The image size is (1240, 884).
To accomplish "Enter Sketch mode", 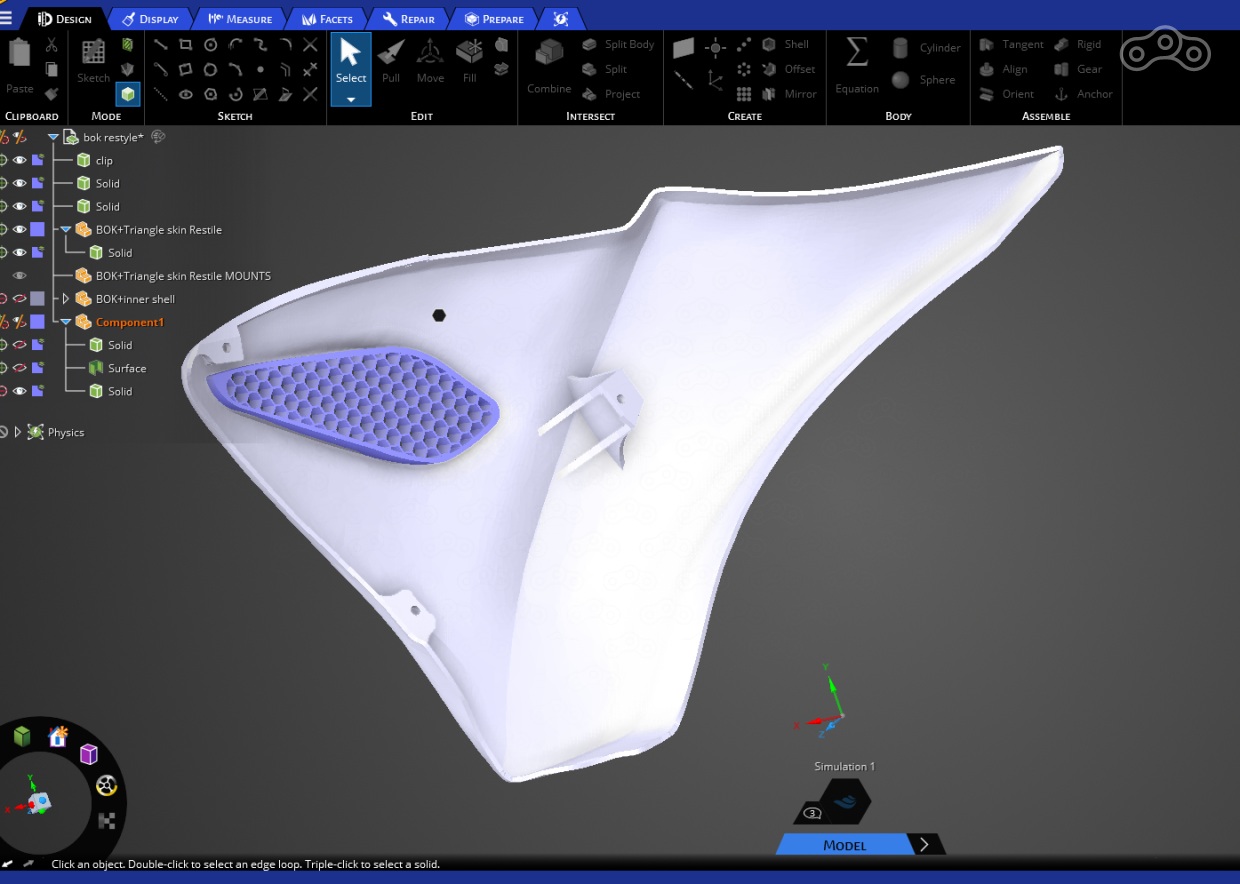I will 93,62.
